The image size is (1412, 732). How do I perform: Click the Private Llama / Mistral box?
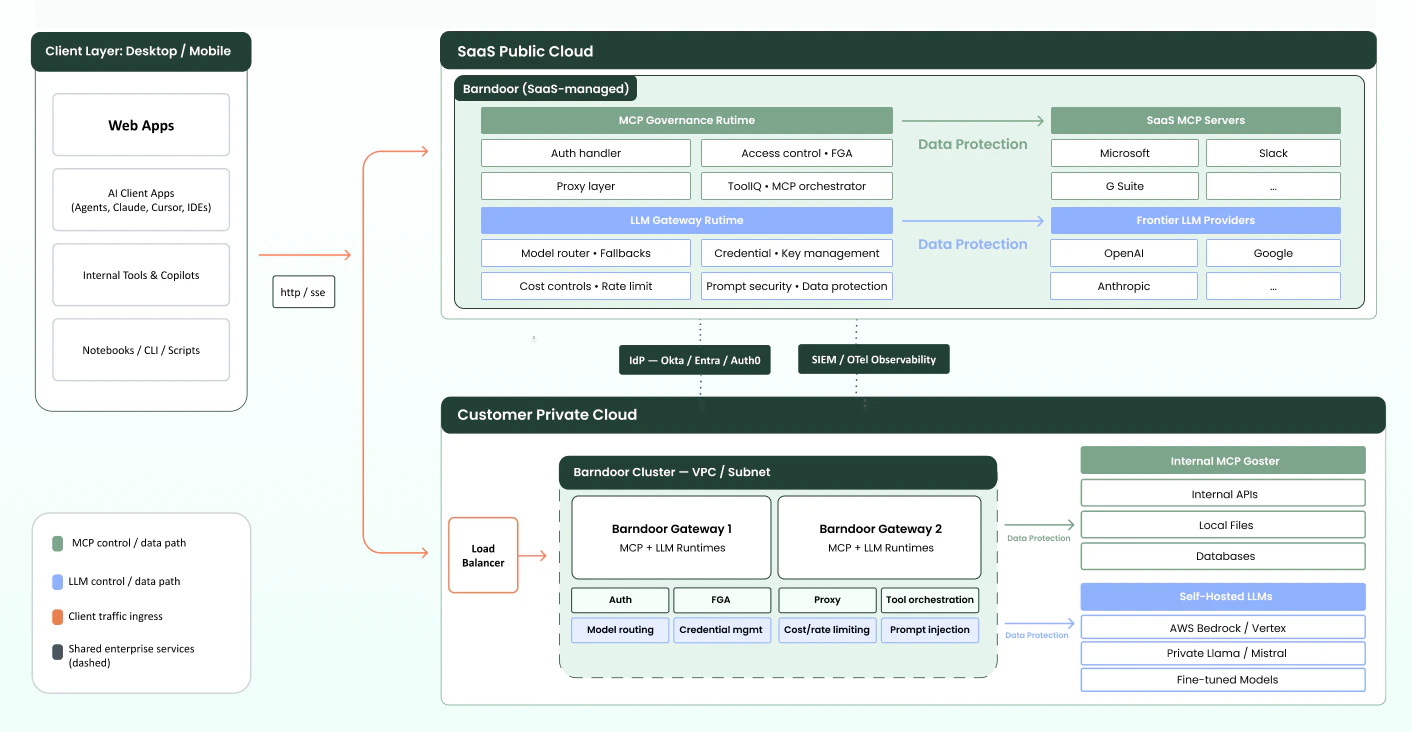click(x=1223, y=653)
